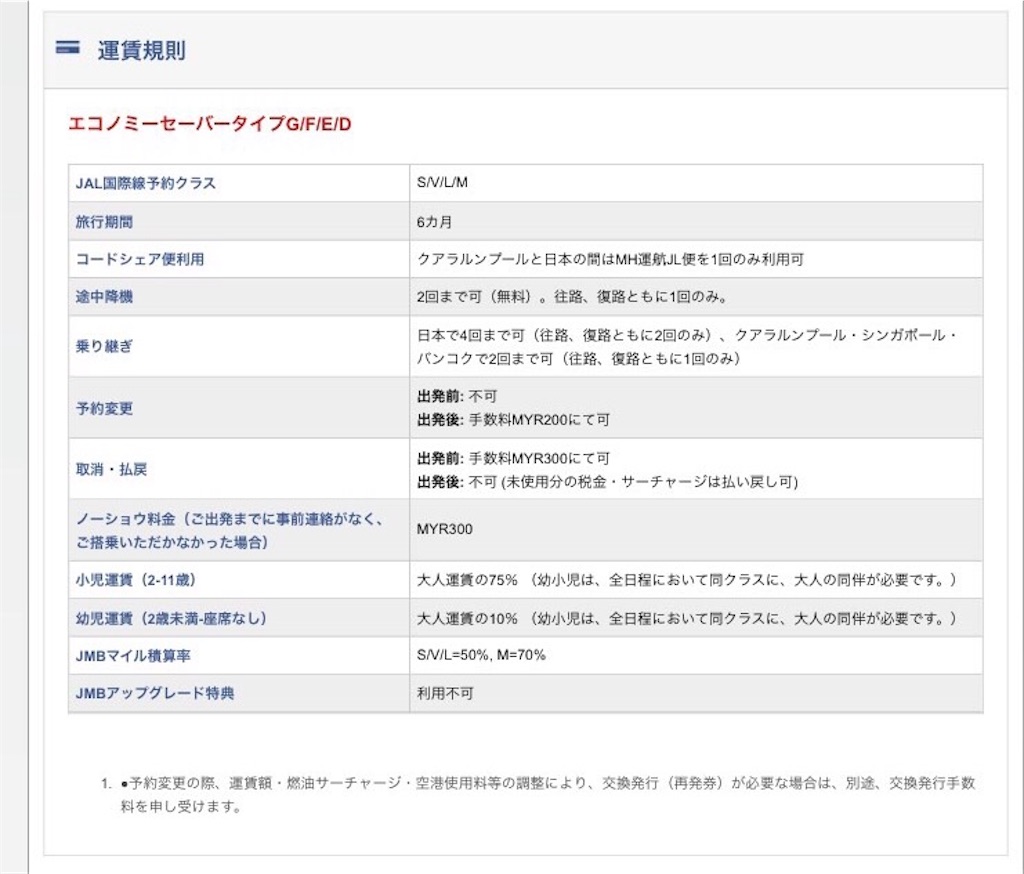
Task: Click the 運賃規則 section heading
Action: click(141, 50)
